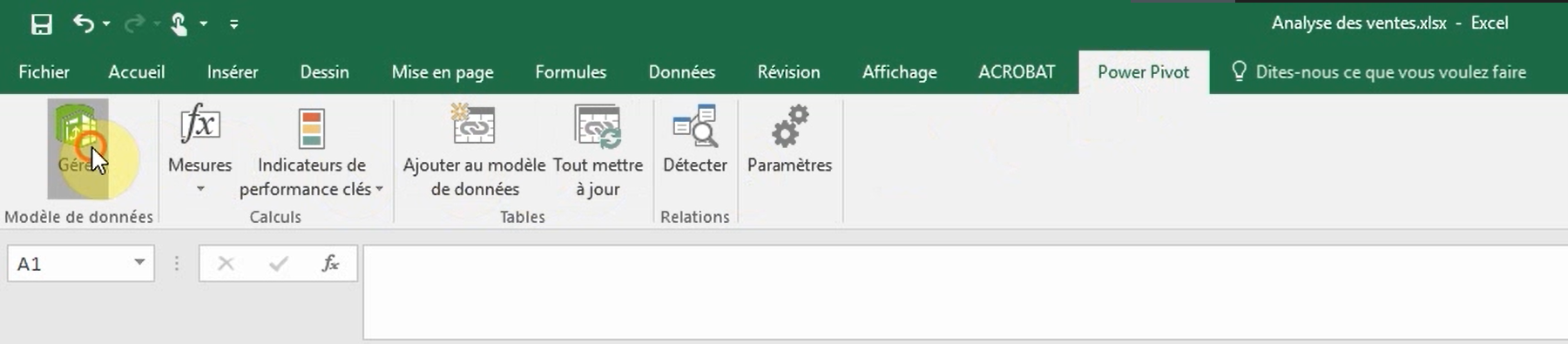Click inside the formula bar
Viewport: 1568px width, 344px height.
965,293
